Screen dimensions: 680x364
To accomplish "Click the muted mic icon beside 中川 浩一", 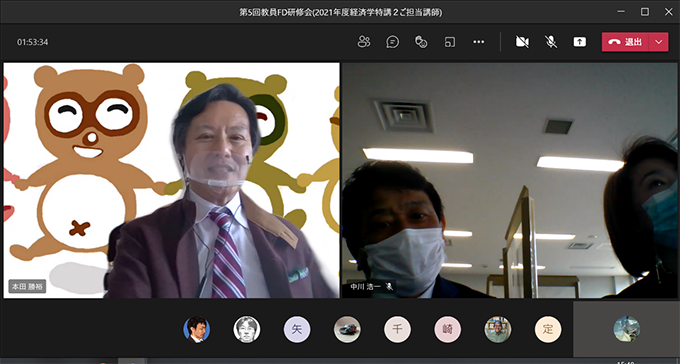I will click(389, 286).
